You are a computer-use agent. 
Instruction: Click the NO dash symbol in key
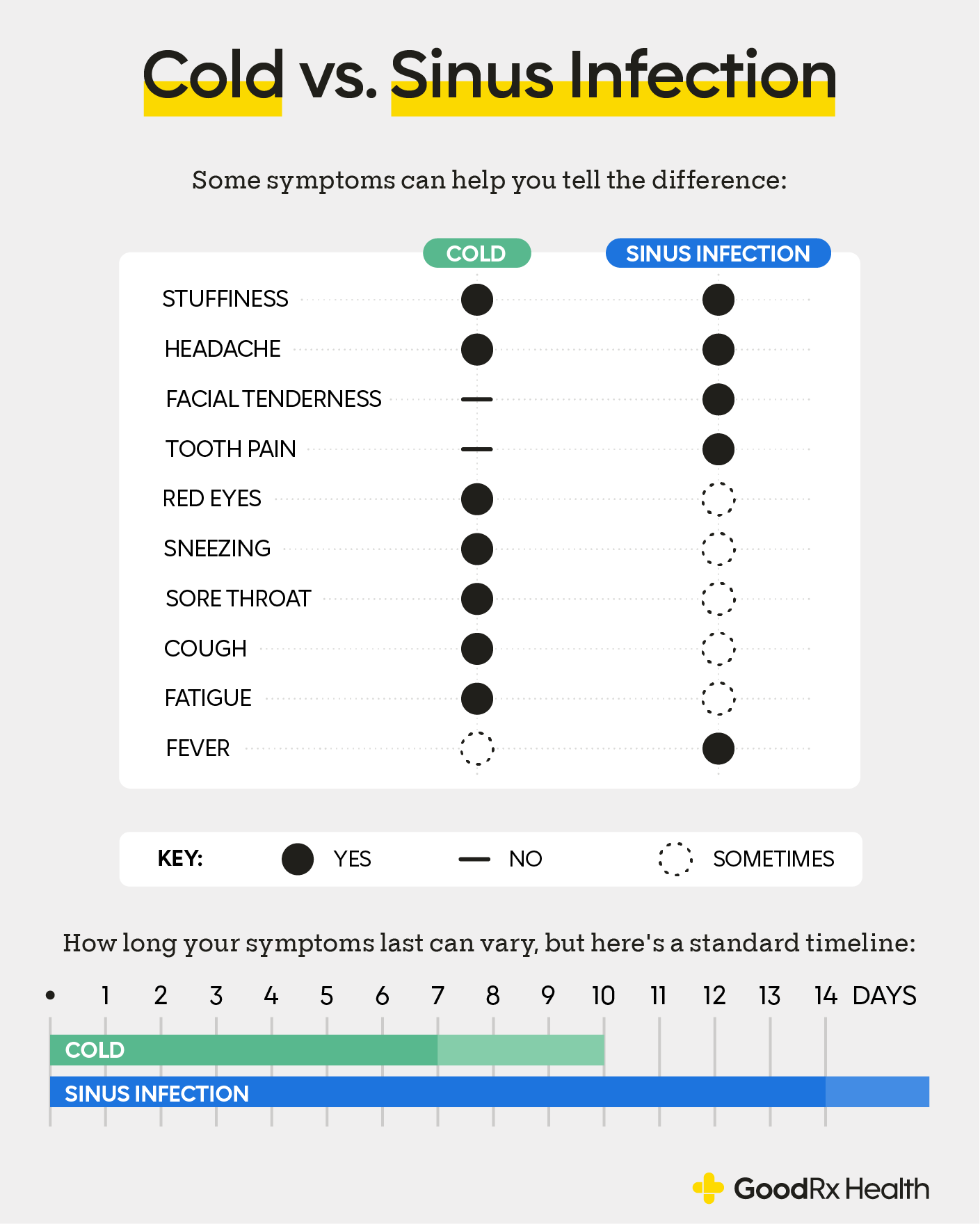click(x=474, y=859)
